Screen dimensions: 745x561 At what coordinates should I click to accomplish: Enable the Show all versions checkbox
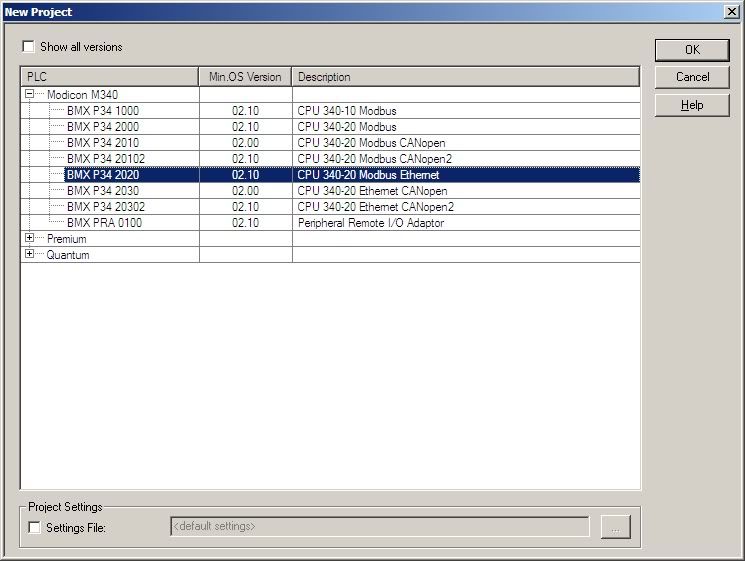point(29,47)
